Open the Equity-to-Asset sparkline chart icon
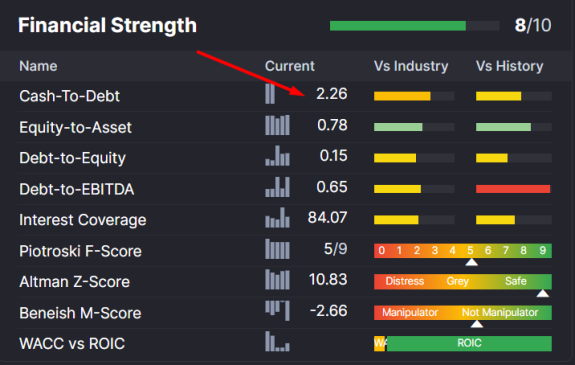Viewport: 575px width, 365px height. 277,125
